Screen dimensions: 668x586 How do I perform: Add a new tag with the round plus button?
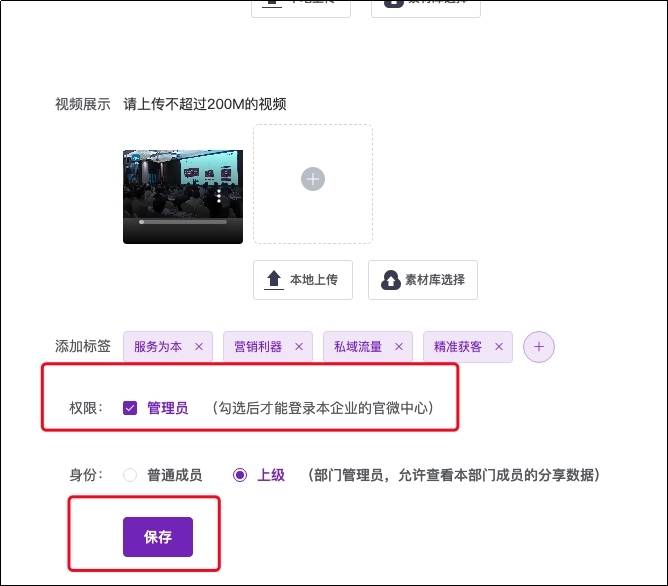[539, 347]
